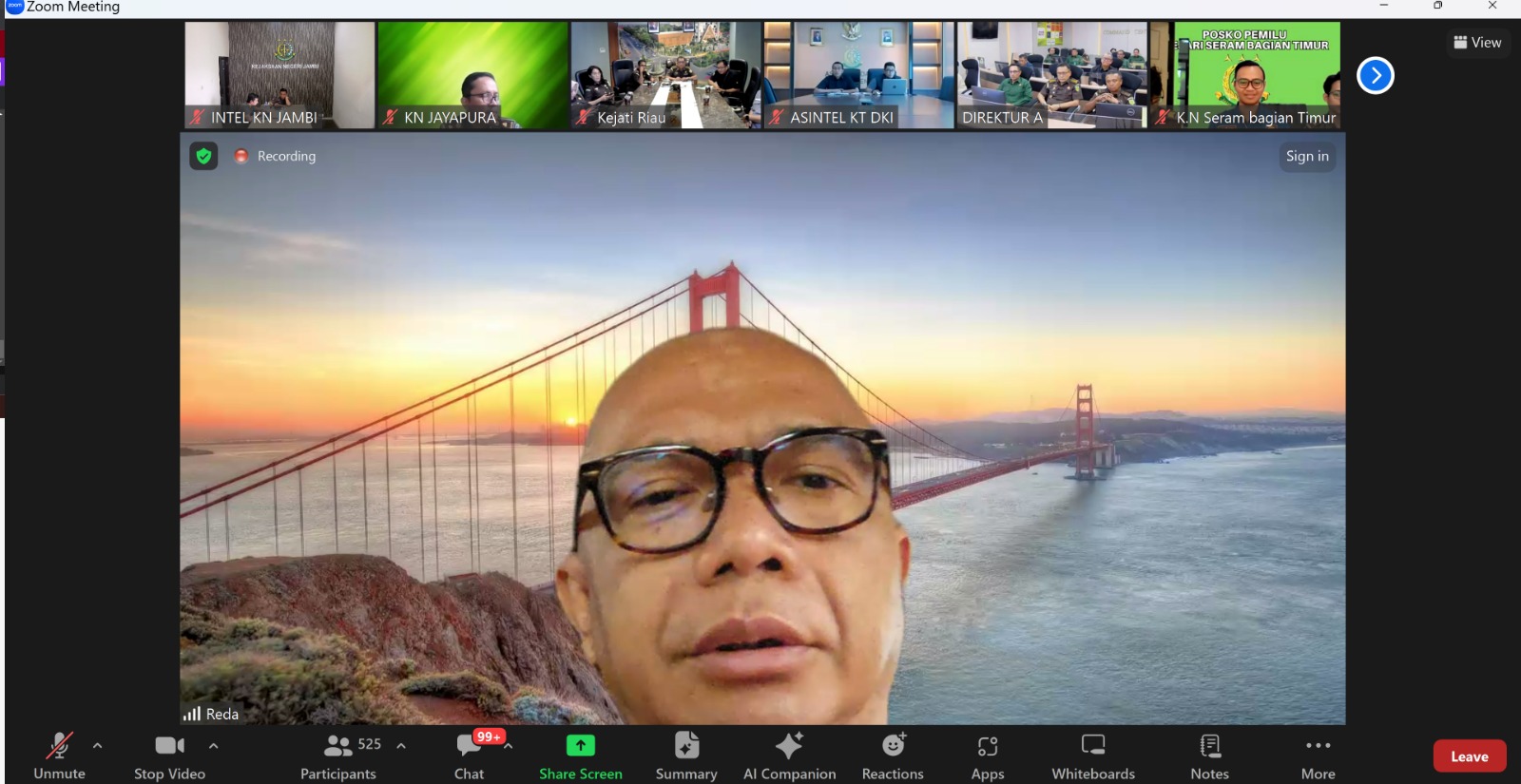Stop the video camera
Viewport: 1521px width, 784px height.
coord(169,755)
